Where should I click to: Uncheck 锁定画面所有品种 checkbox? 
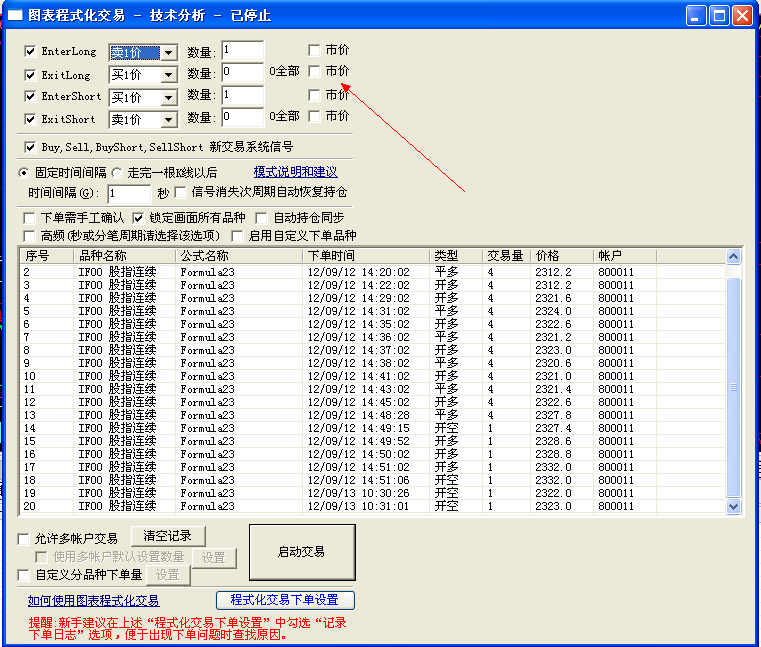tap(138, 218)
